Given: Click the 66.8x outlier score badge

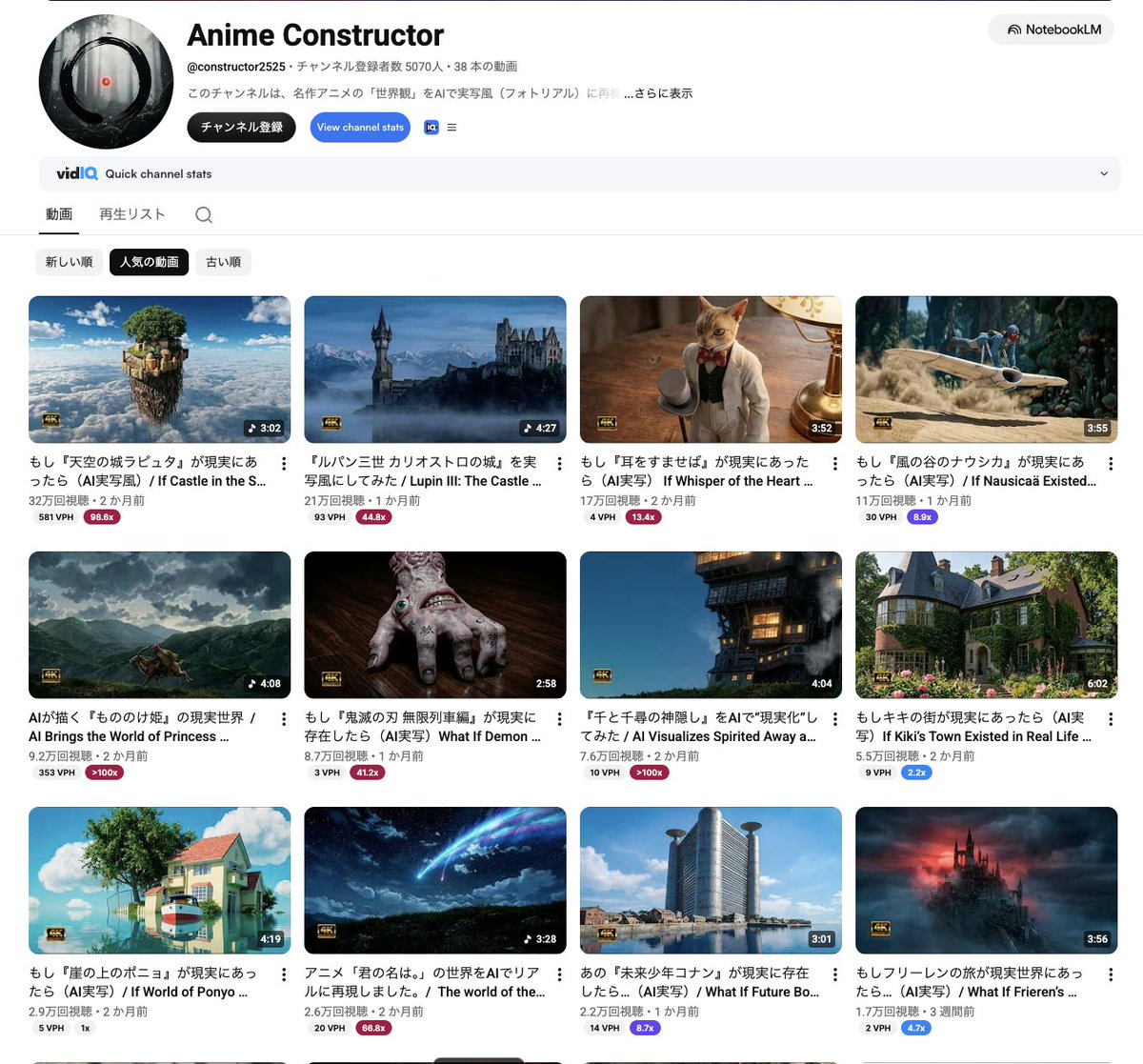Looking at the screenshot, I should (x=373, y=1028).
